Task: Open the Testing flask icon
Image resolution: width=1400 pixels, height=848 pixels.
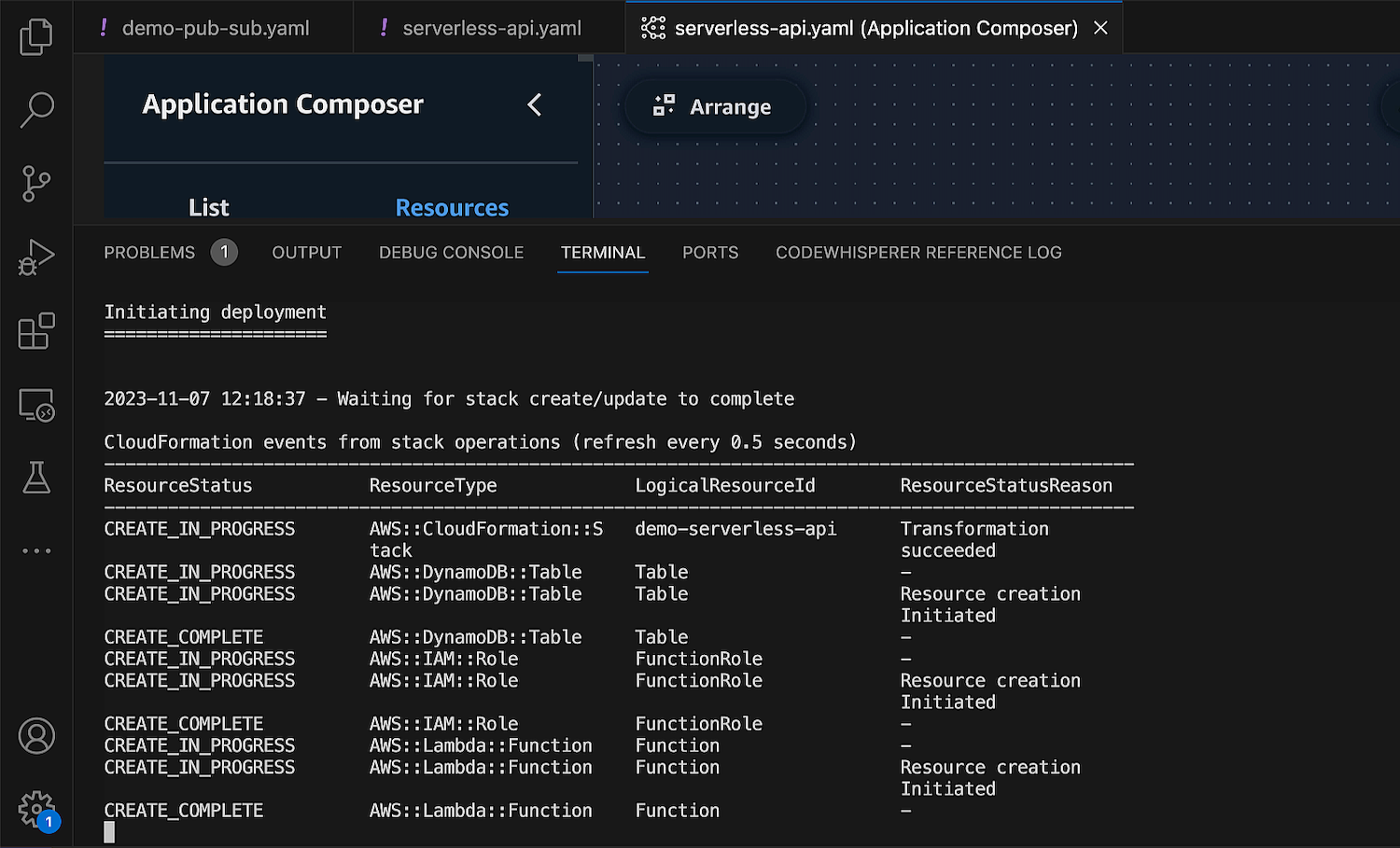Action: coord(36,478)
